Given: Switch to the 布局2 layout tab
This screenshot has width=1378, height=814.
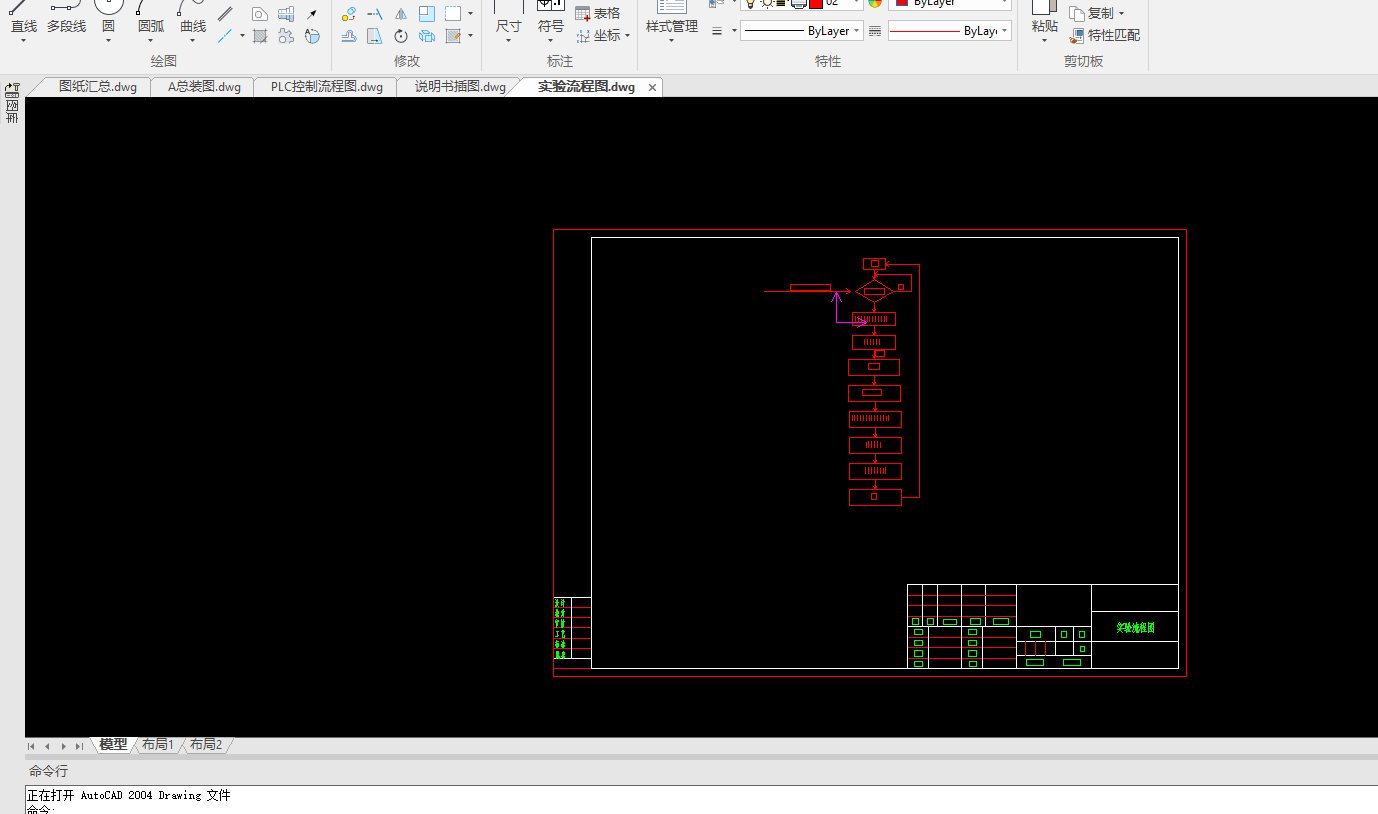Looking at the screenshot, I should 206,744.
